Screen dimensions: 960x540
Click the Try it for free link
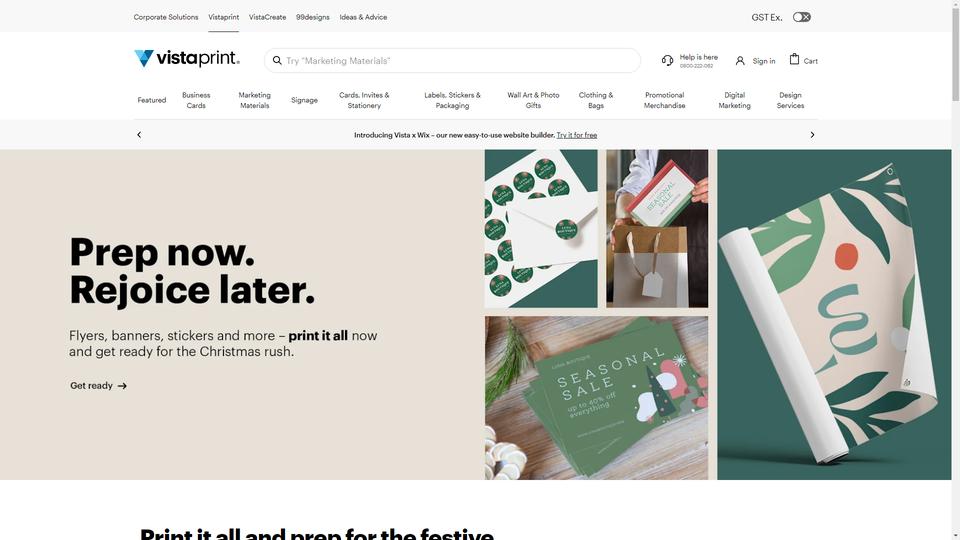pyautogui.click(x=577, y=135)
